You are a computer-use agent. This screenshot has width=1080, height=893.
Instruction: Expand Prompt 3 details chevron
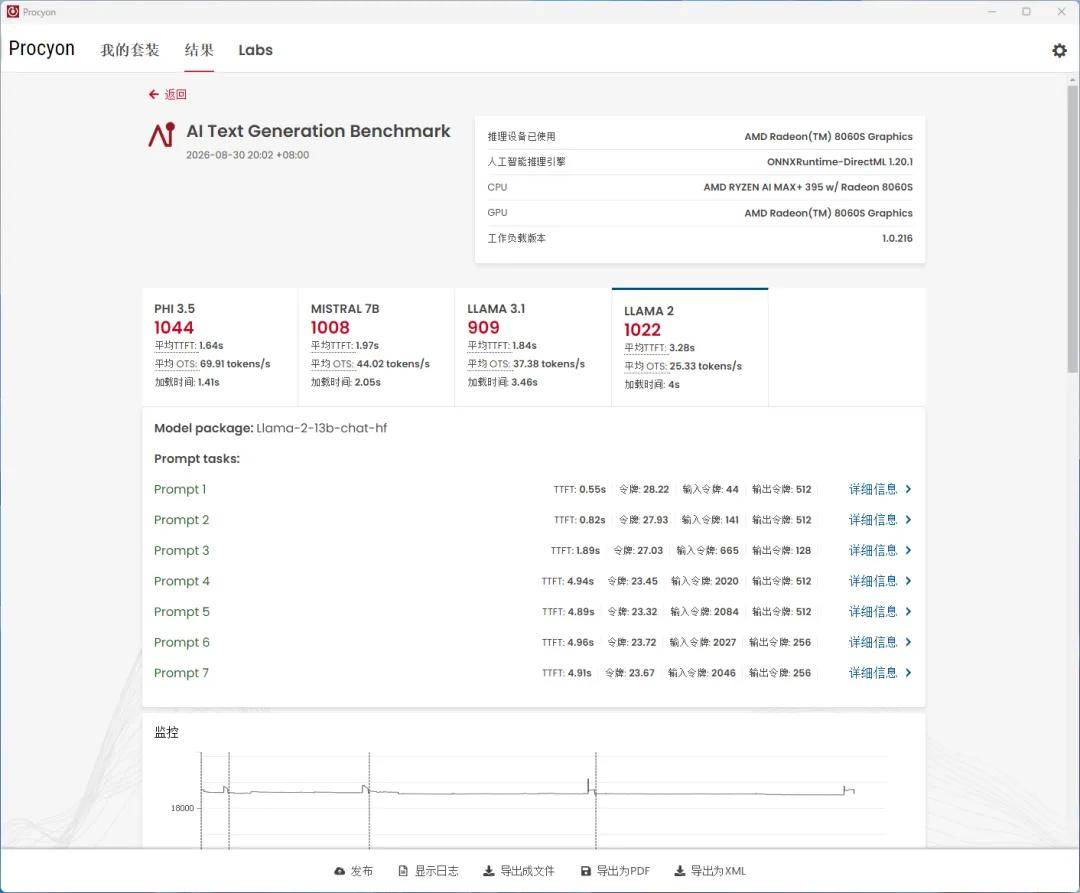coord(908,550)
